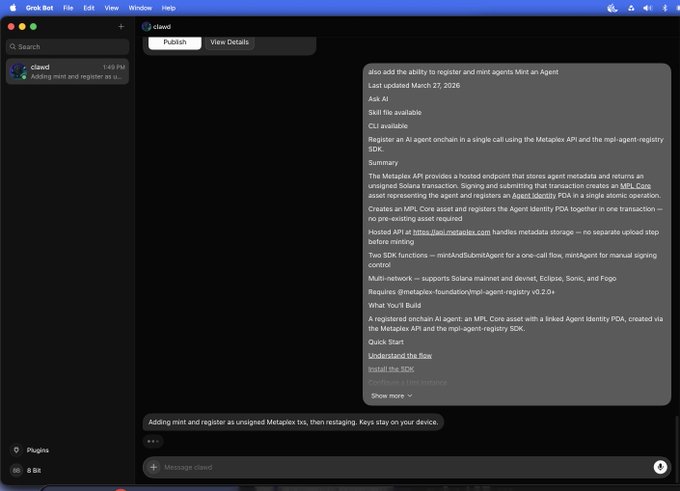Image resolution: width=680 pixels, height=491 pixels.
Task: Click the 'Summary' heading text
Action: coord(383,163)
